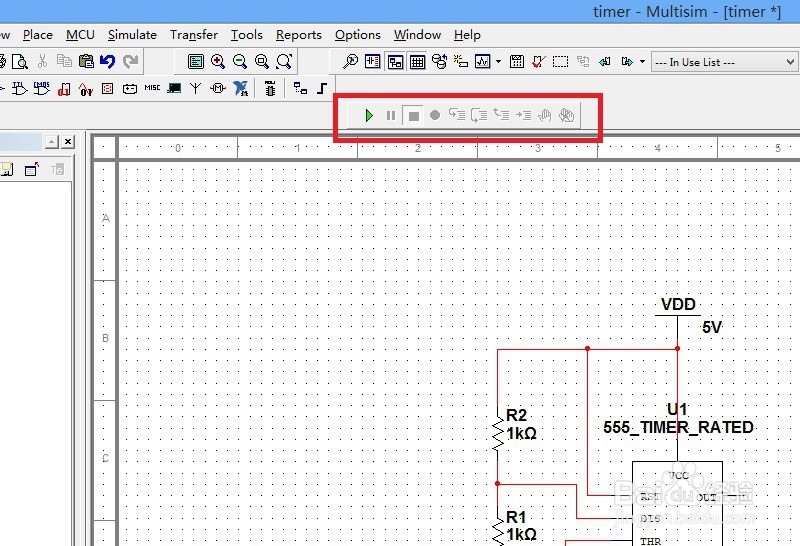This screenshot has width=800, height=546.
Task: Place a TTL component
Action: coord(19,89)
